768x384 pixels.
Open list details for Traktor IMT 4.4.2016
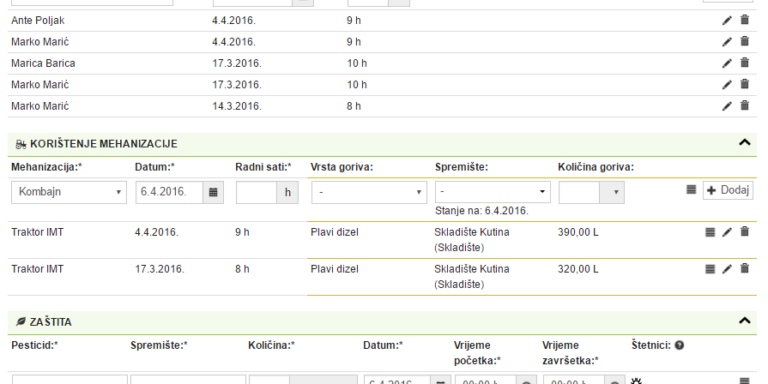coord(710,232)
